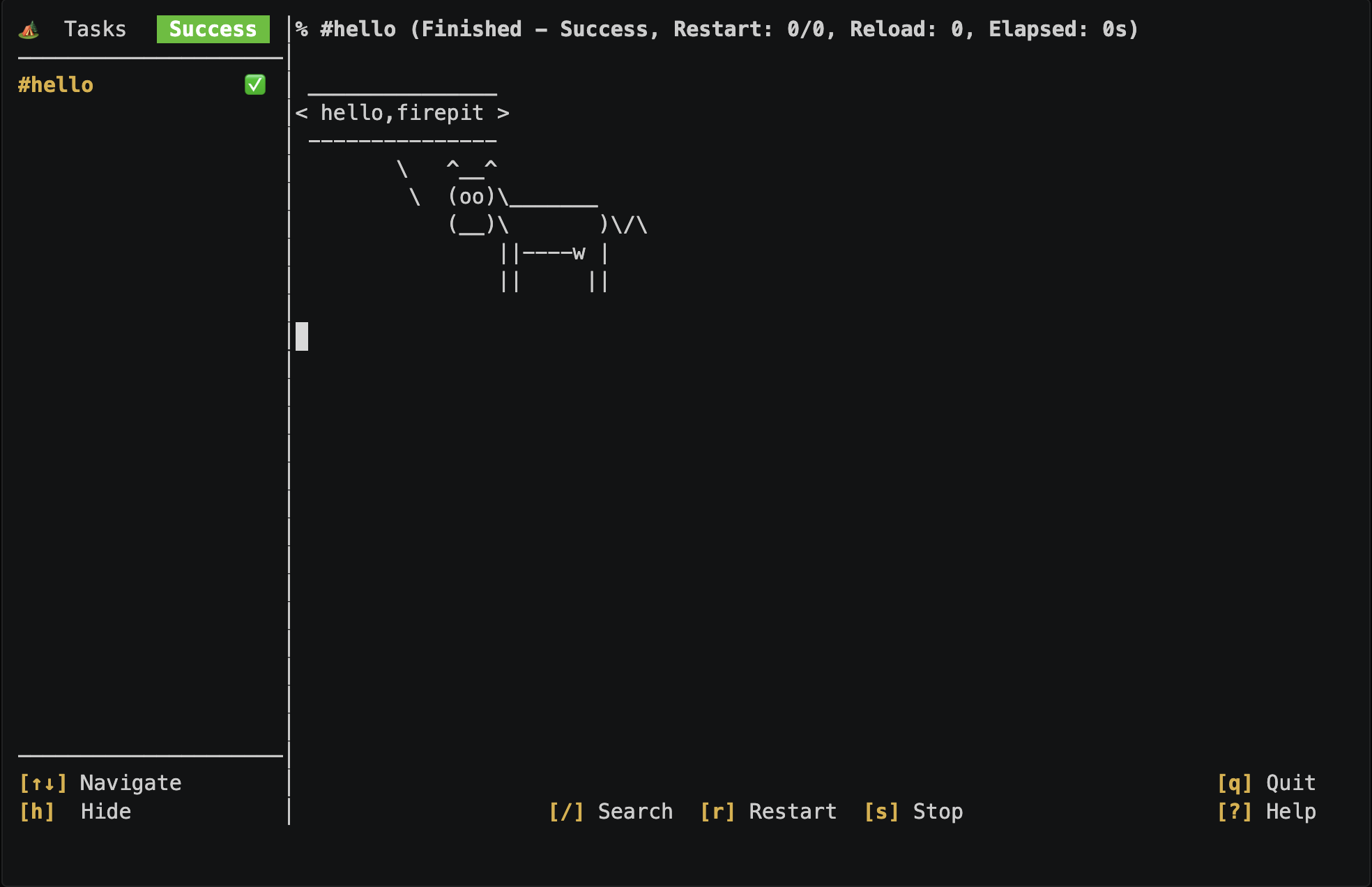Click the green Success status badge
Screen dimensions: 1372x887
pyautogui.click(x=213, y=29)
